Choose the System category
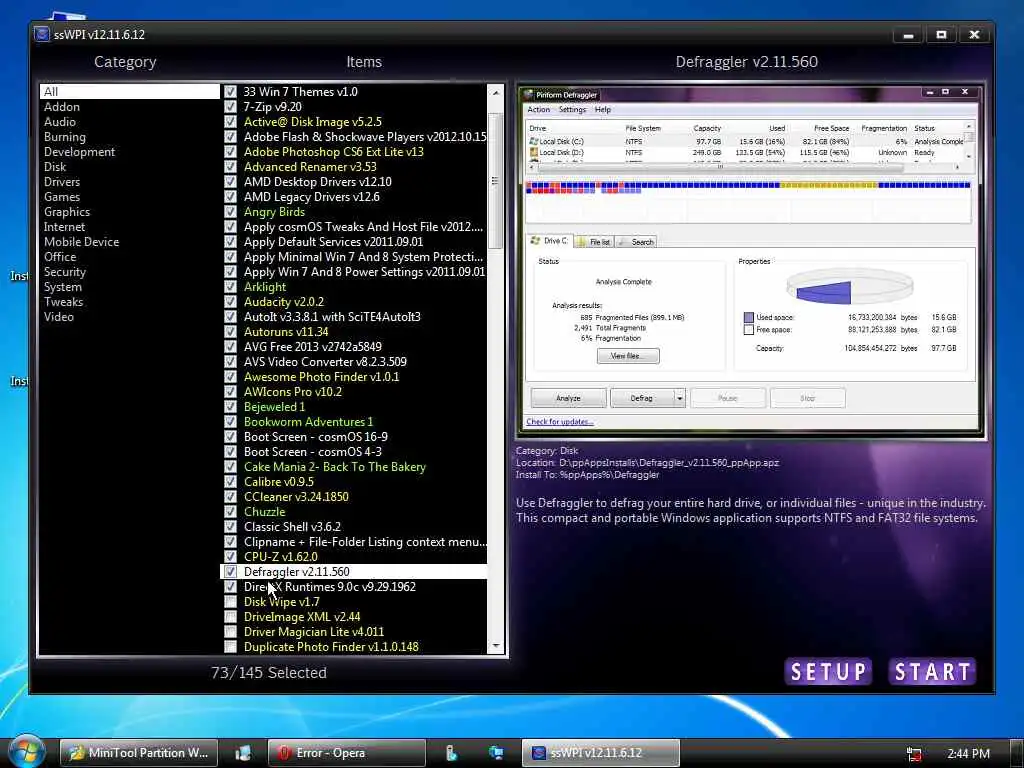 point(129,287)
